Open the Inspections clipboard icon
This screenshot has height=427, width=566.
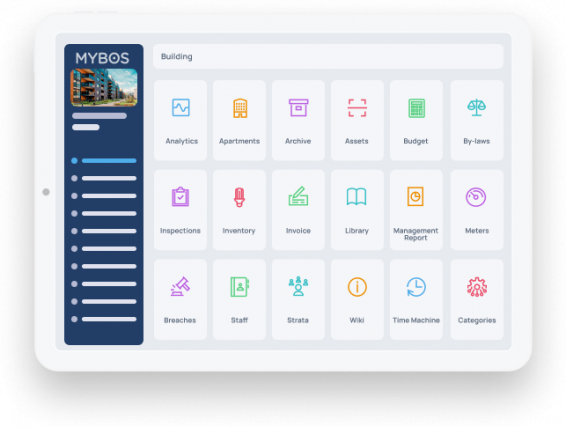[180, 197]
